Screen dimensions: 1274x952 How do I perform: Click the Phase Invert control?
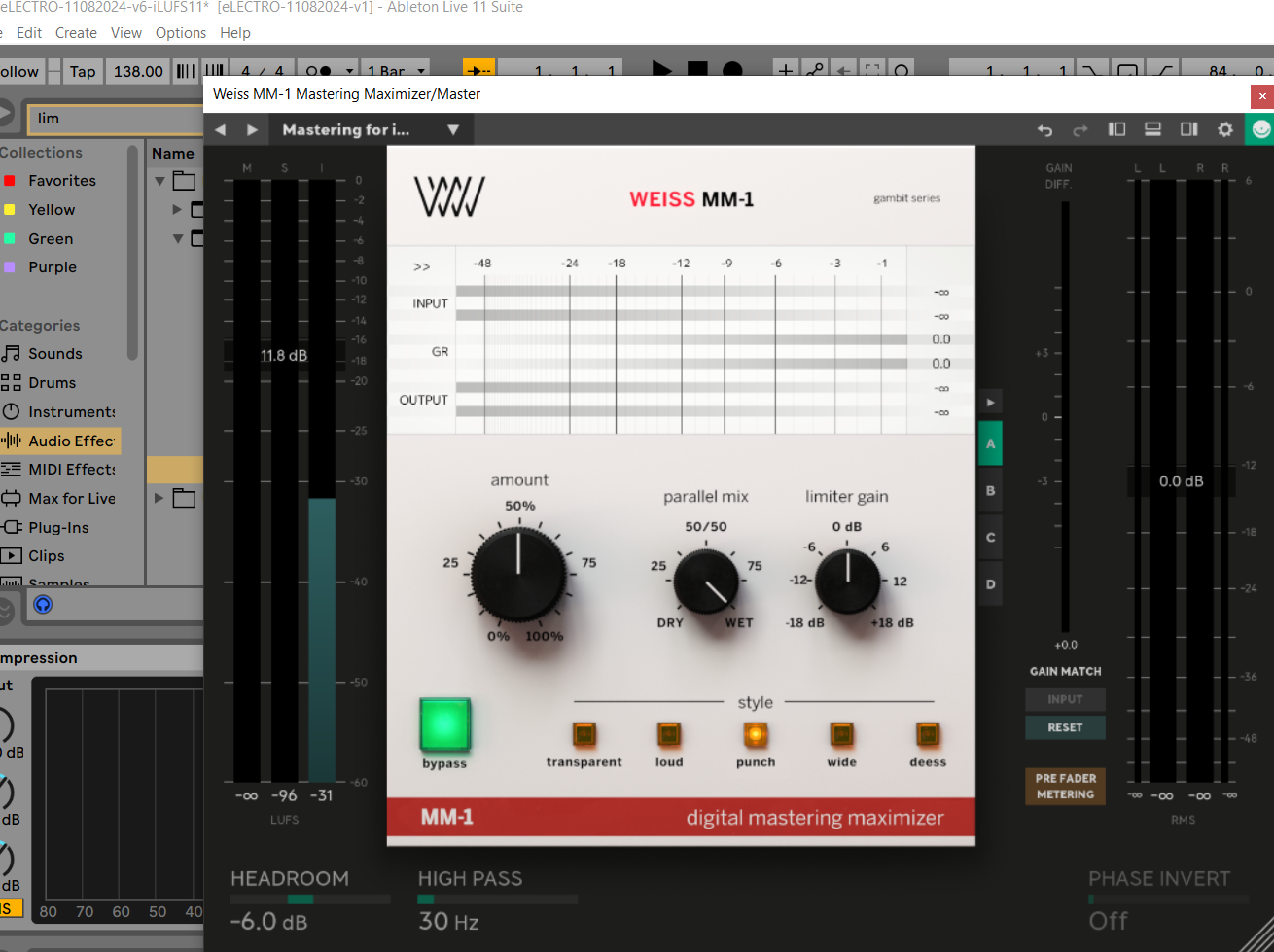click(1168, 899)
